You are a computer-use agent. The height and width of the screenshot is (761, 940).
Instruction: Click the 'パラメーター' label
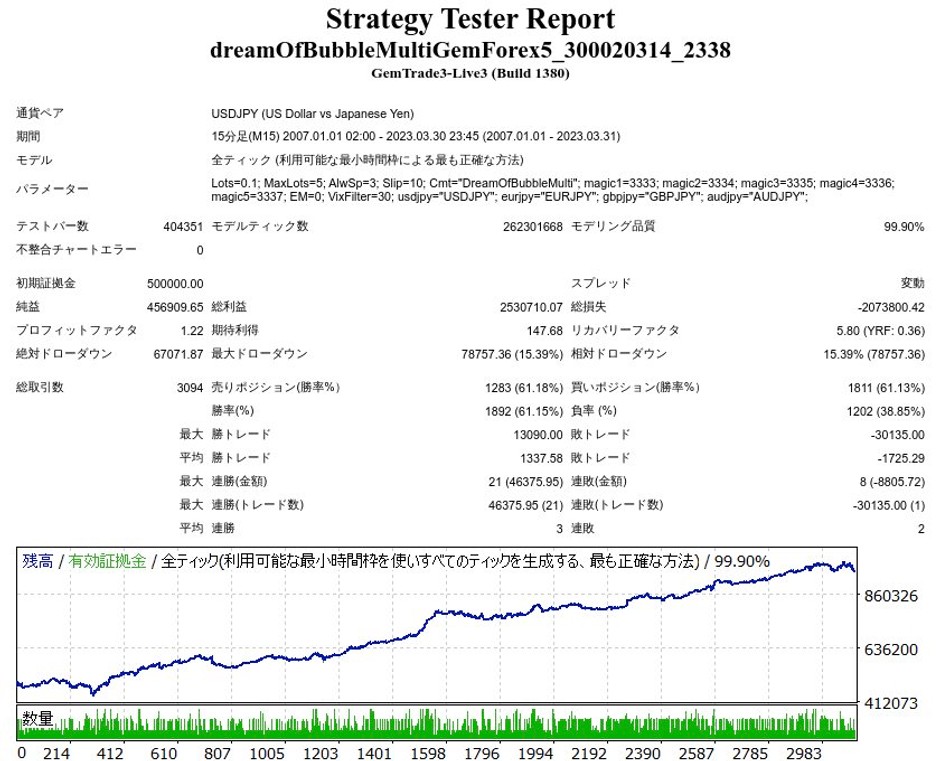tap(52, 190)
